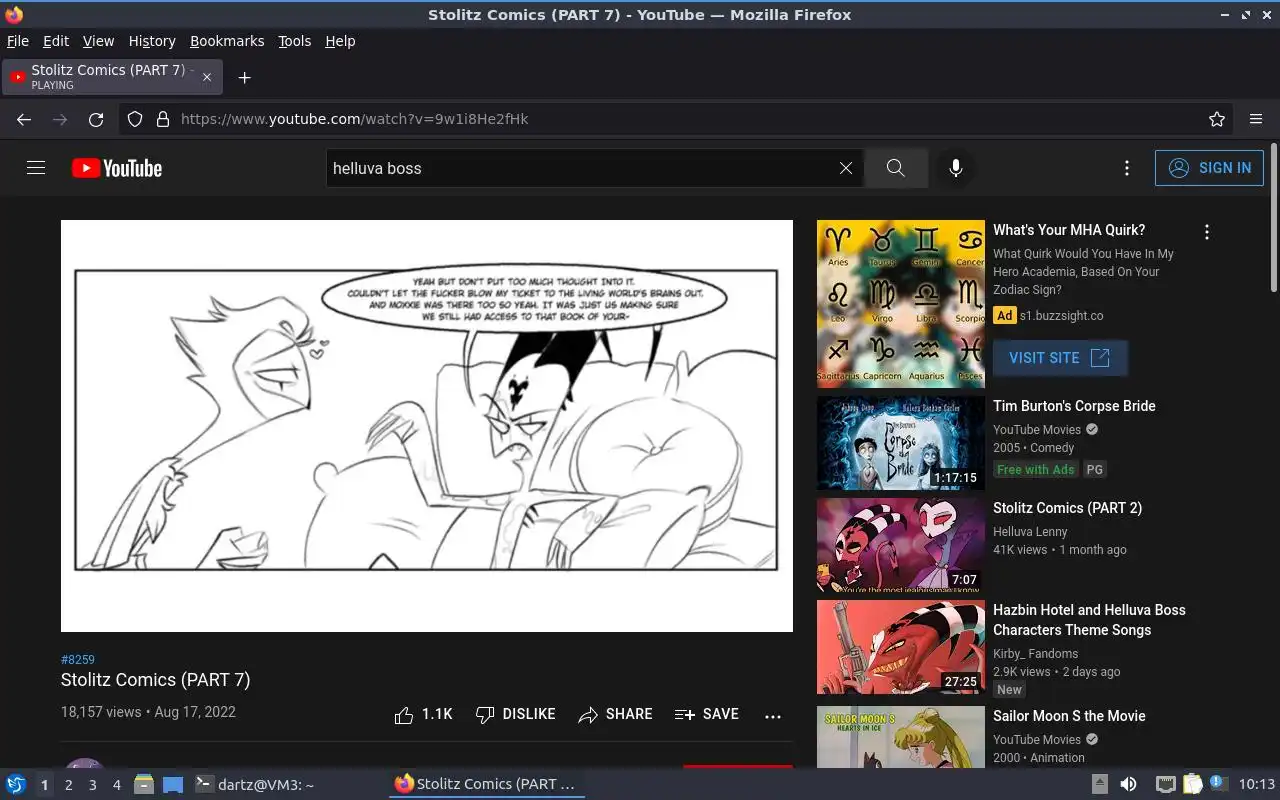Click Sailor Moon S the Movie title
This screenshot has width=1280, height=800.
point(1069,716)
